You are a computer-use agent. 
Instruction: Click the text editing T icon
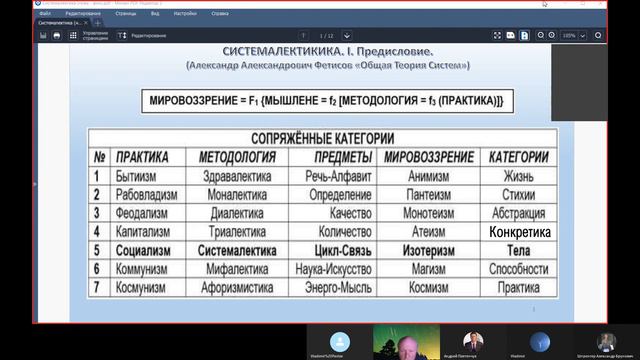pos(122,36)
